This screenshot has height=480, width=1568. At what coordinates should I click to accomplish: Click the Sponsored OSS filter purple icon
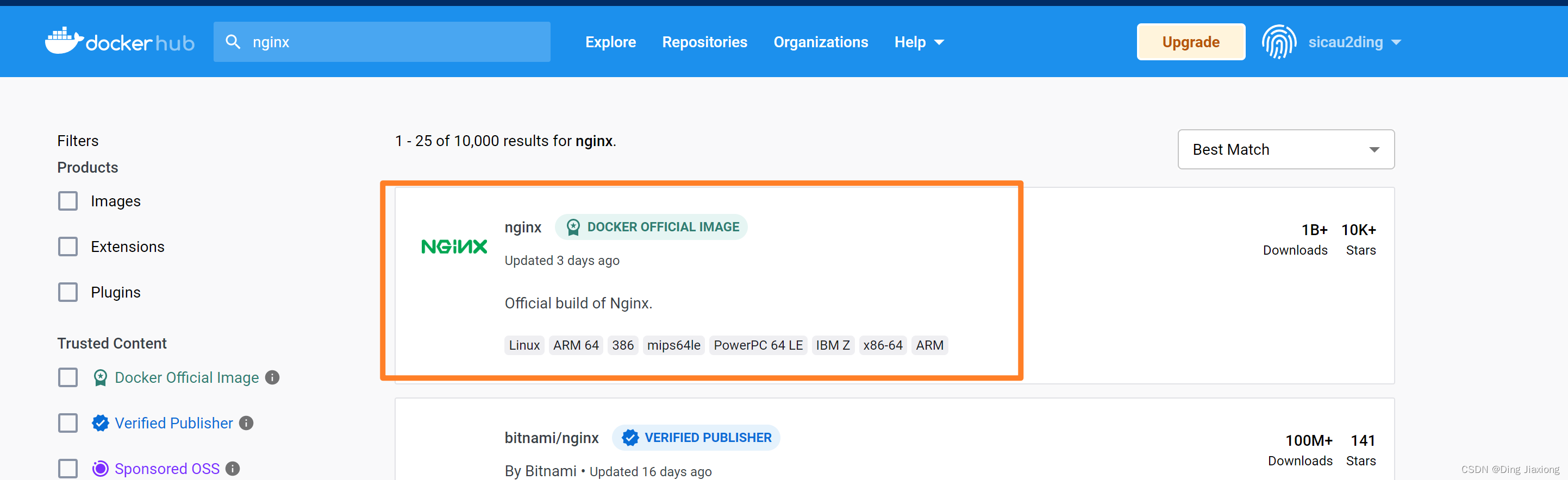[x=100, y=469]
